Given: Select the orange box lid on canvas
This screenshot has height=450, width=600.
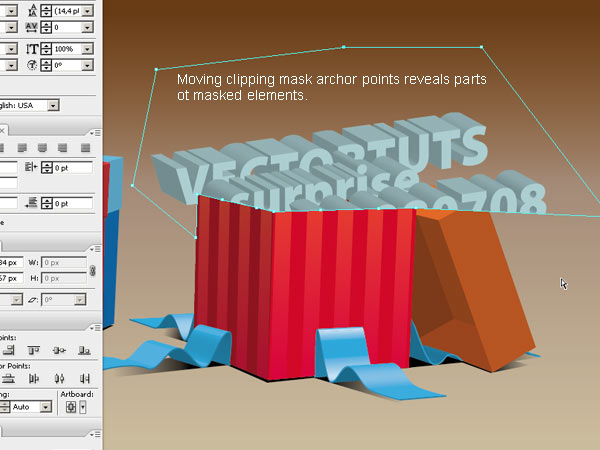Looking at the screenshot, I should [x=478, y=291].
